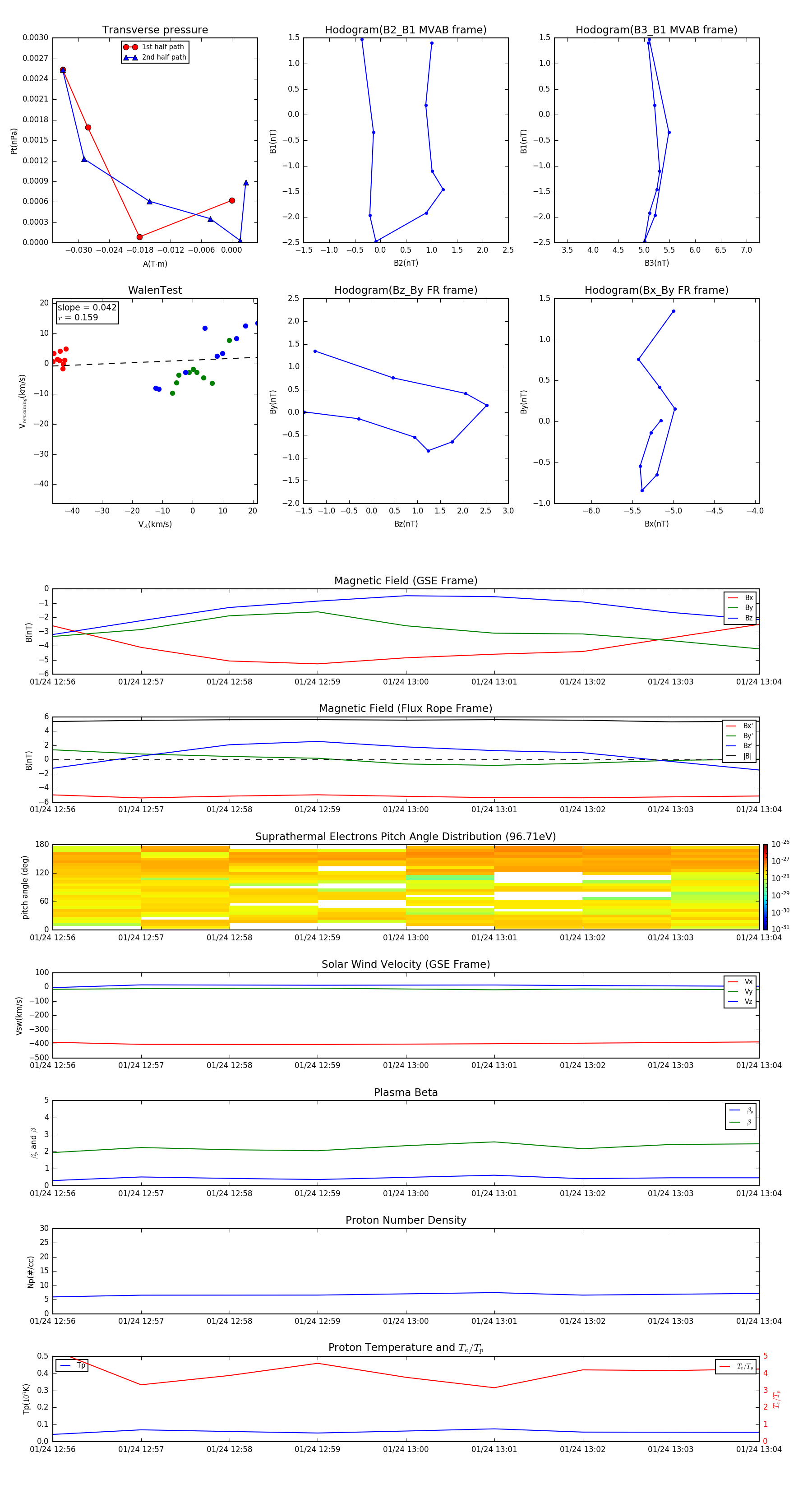Click the '2nd half path' legend entry
Screen dimensions: 812x1489
[154, 57]
